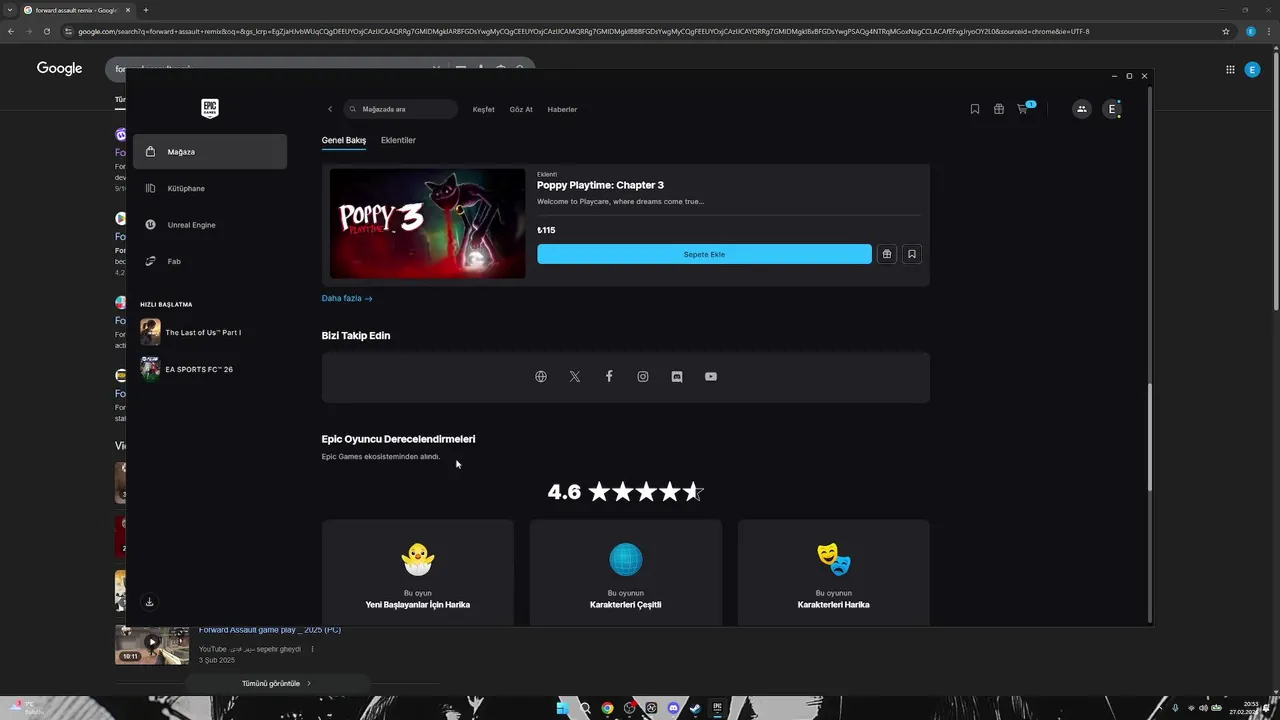Switch to the Eklentiler tab
This screenshot has height=720, width=1280.
(398, 140)
